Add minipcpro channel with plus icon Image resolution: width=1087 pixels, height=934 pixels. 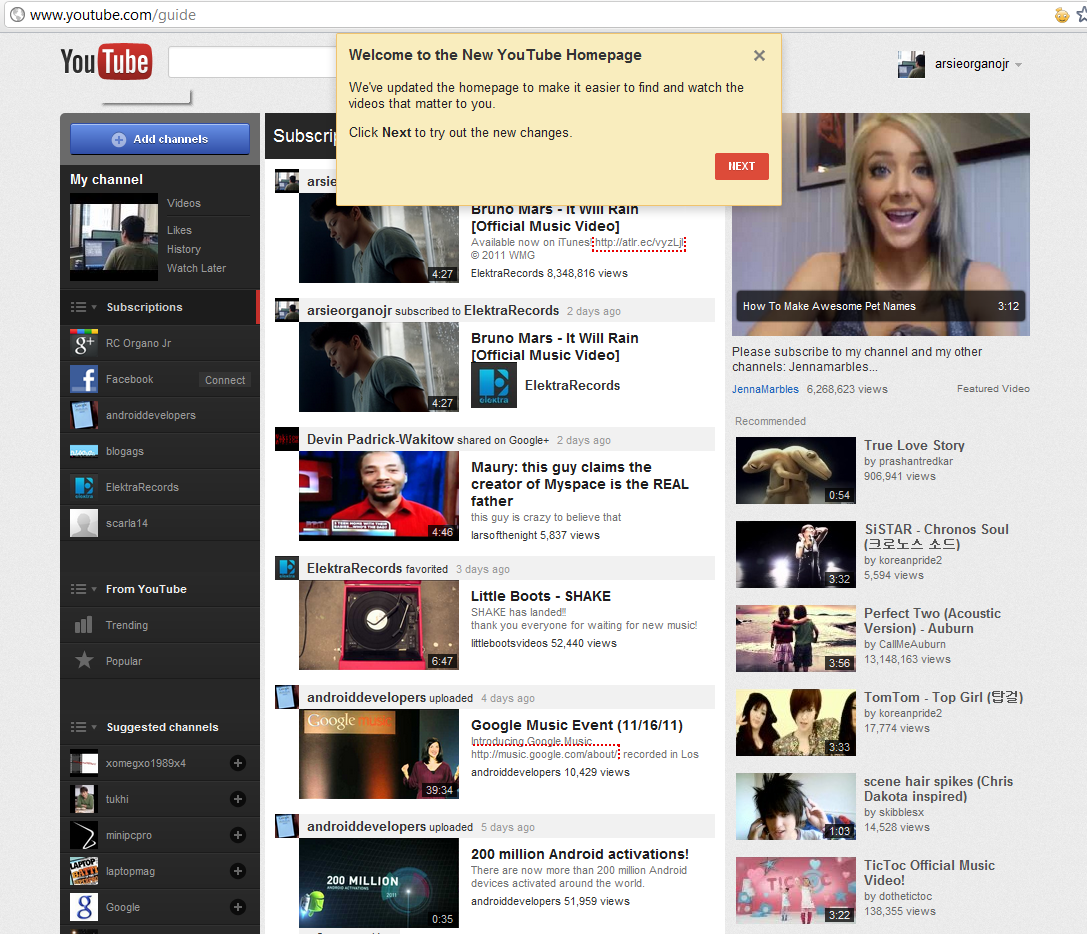click(x=238, y=835)
